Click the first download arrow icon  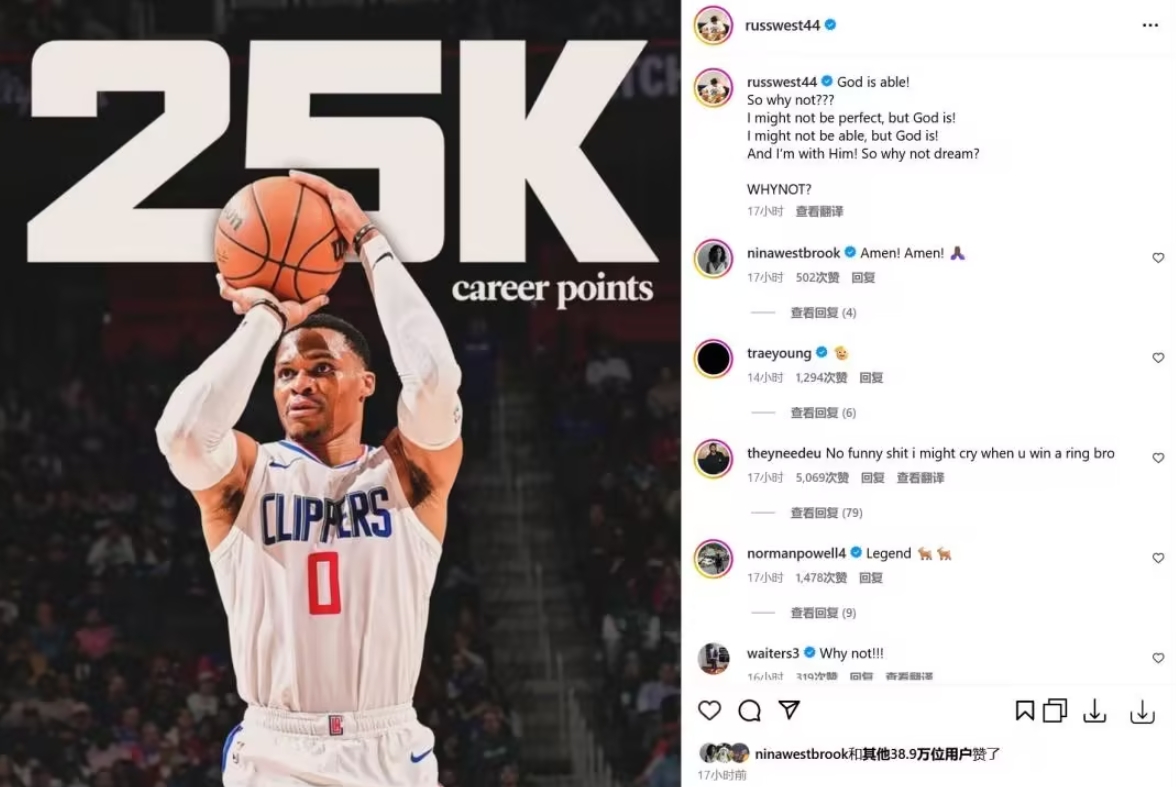[x=1094, y=710]
